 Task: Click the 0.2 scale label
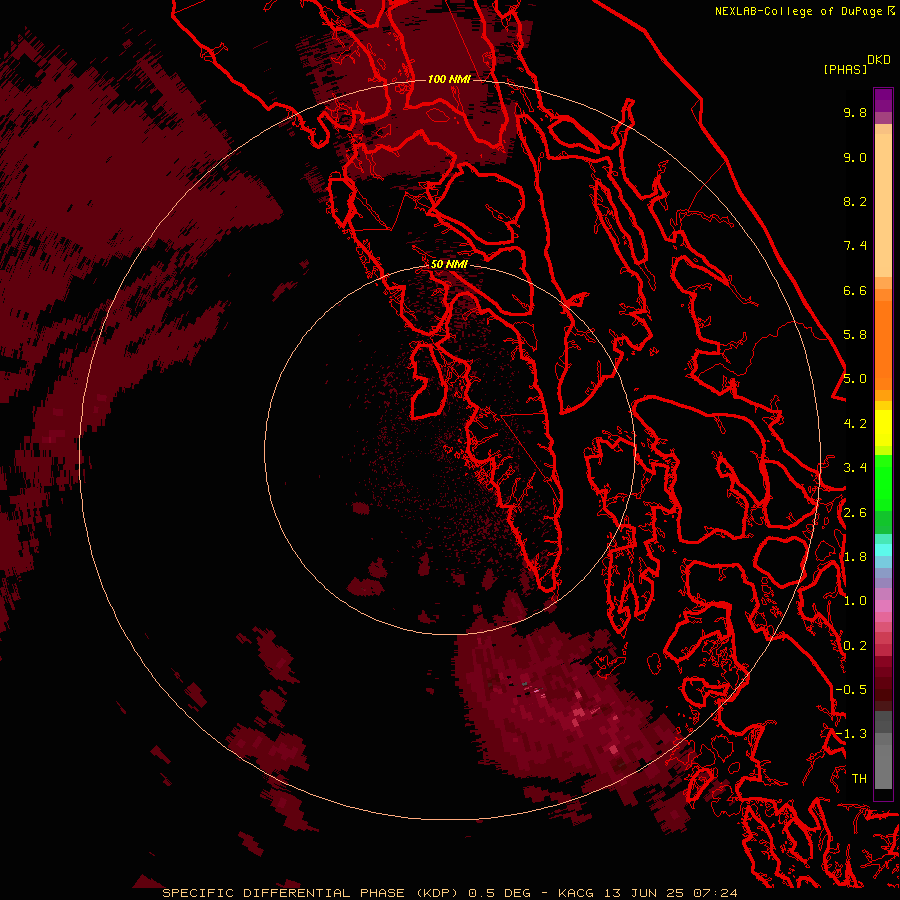[x=855, y=646]
